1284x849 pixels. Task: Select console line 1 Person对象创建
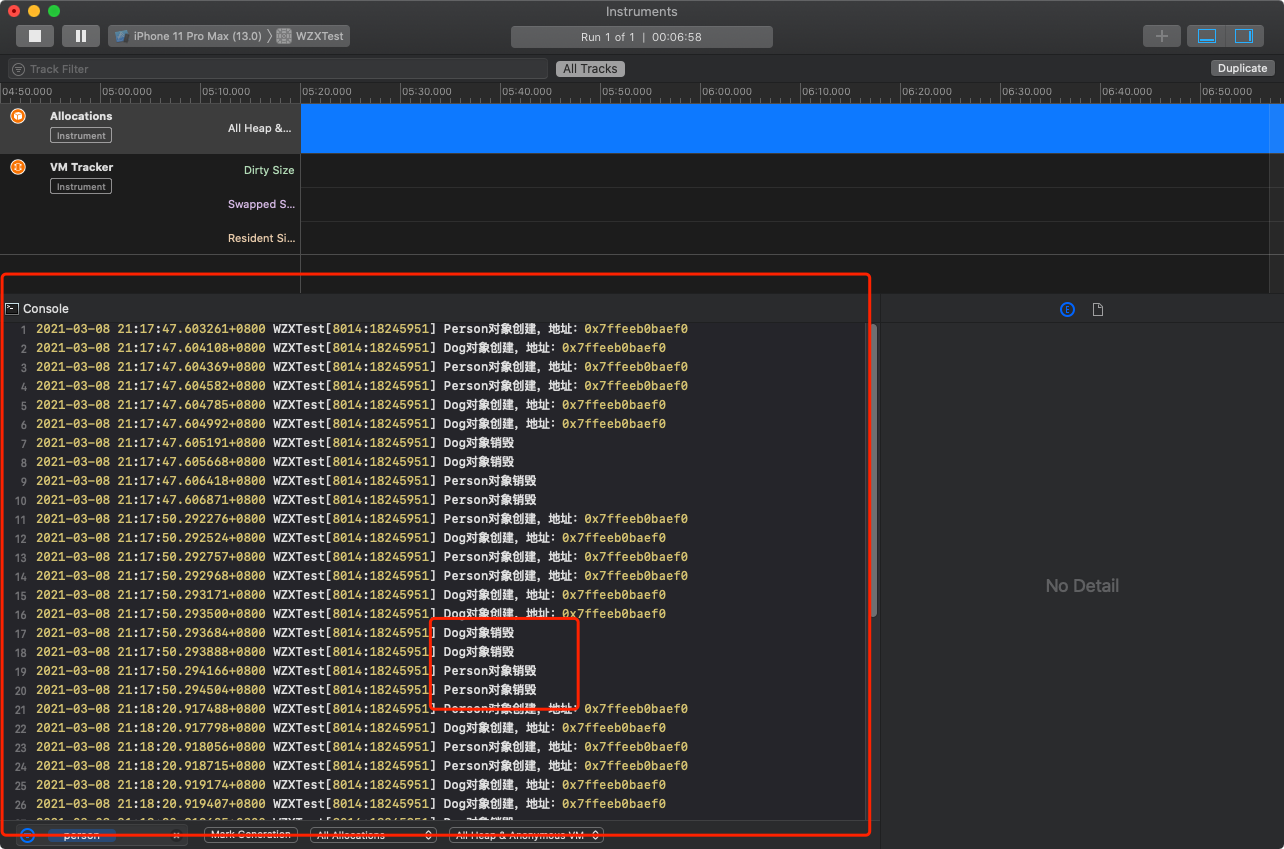click(434, 329)
